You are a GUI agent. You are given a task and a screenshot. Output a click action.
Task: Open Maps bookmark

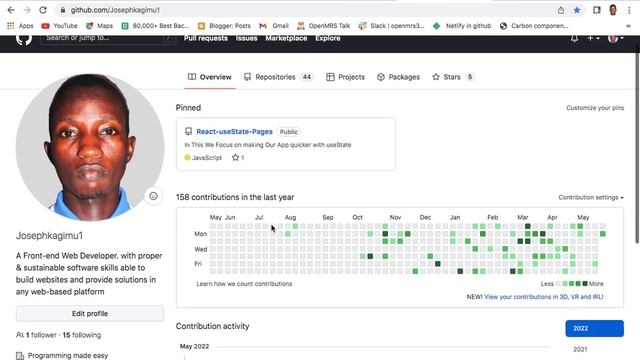click(99, 26)
